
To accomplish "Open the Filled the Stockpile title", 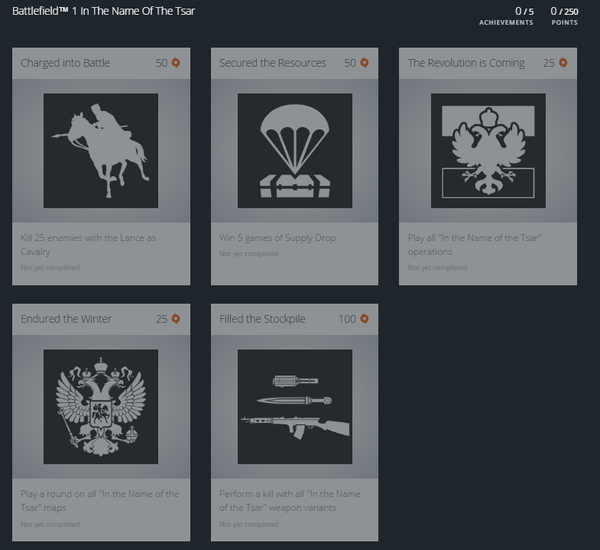I will [262, 319].
